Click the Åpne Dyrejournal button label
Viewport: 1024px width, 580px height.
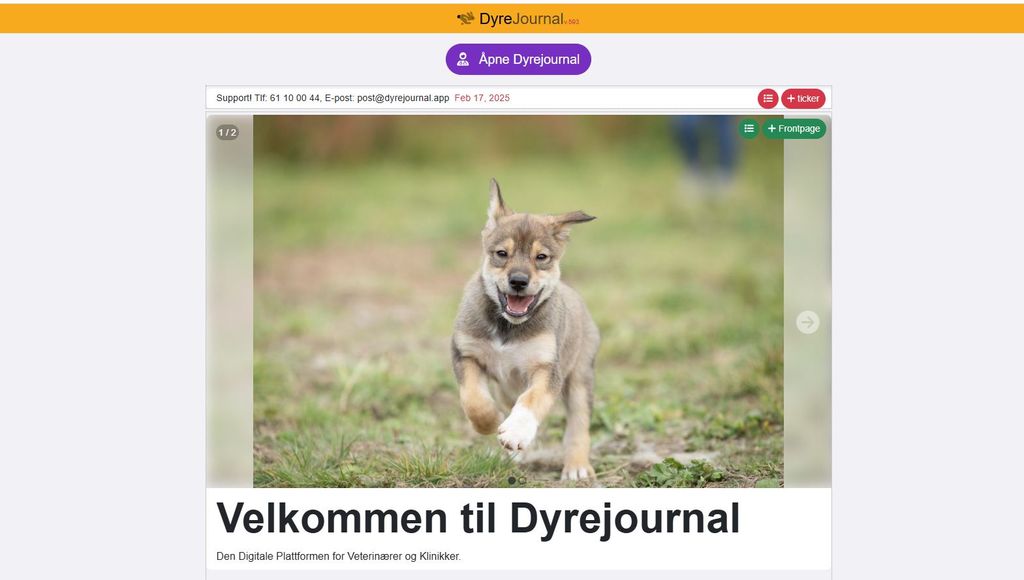(x=529, y=59)
